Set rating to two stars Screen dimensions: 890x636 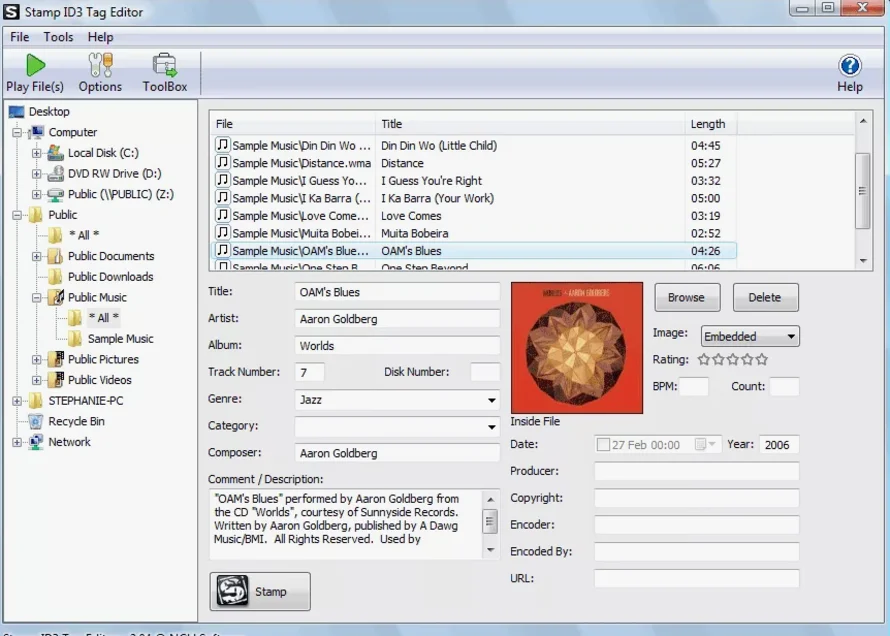718,359
